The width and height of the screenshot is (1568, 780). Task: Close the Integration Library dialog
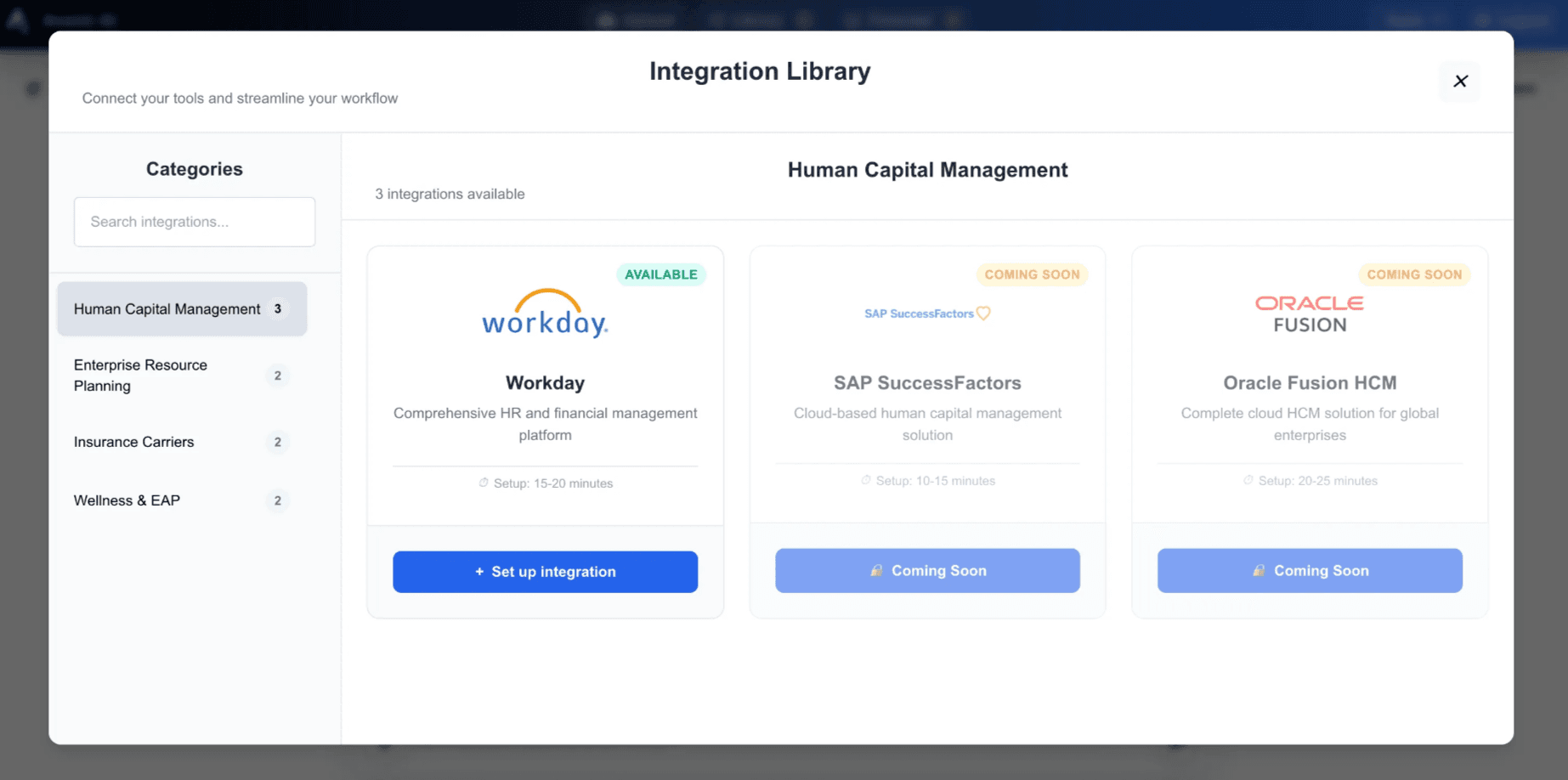pos(1460,82)
